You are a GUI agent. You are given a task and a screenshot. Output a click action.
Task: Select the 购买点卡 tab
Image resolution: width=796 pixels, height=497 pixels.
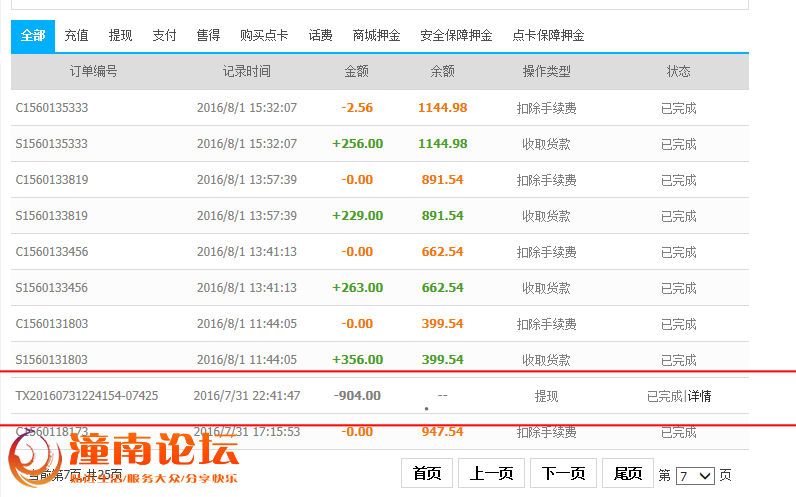coord(264,36)
